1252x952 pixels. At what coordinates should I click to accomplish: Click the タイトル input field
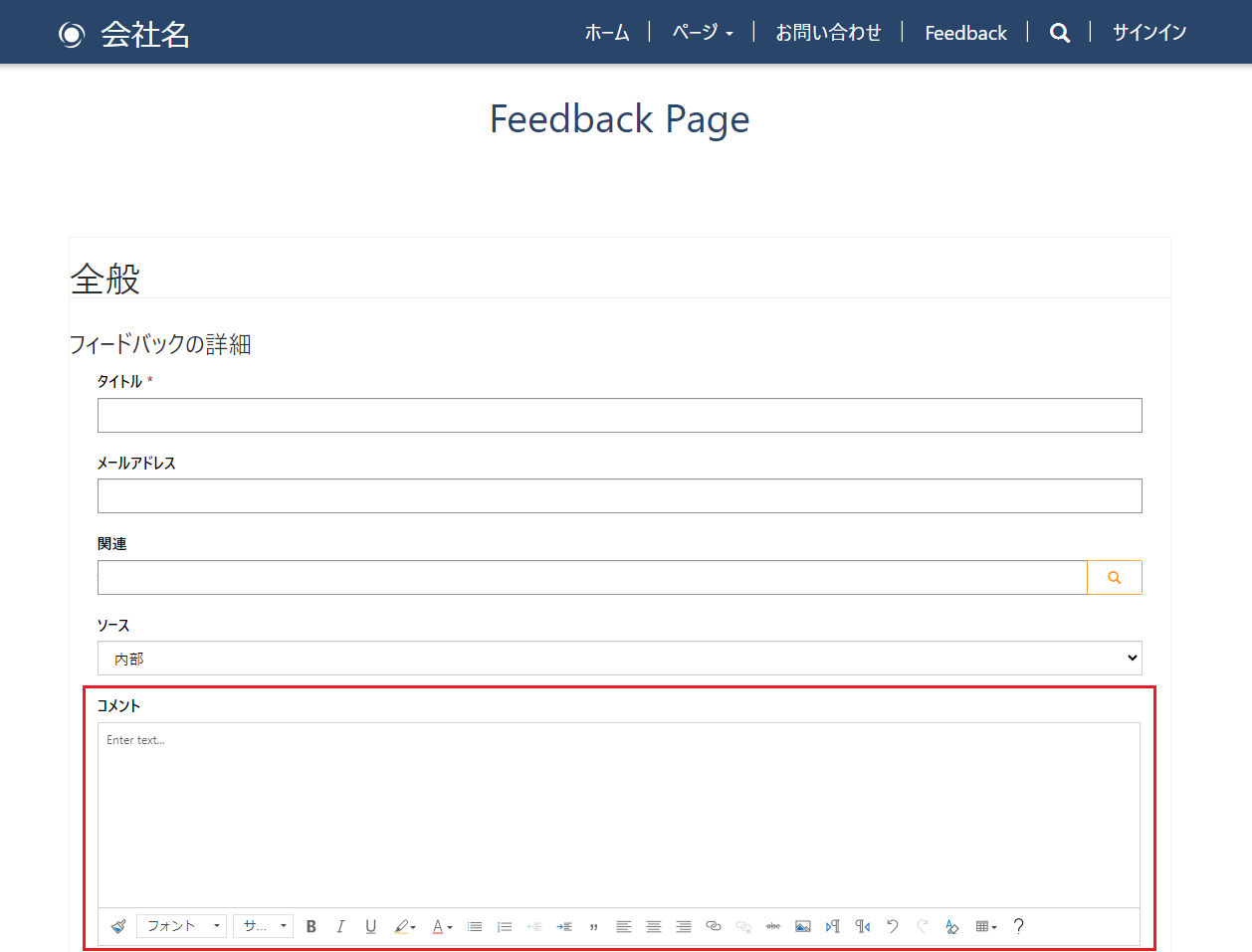pyautogui.click(x=619, y=416)
